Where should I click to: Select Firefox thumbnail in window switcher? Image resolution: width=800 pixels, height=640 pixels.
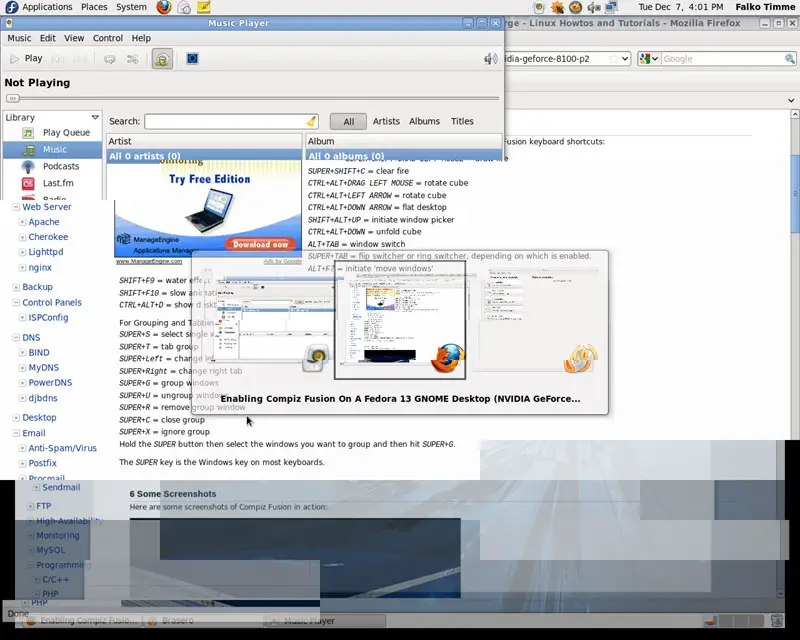[400, 321]
